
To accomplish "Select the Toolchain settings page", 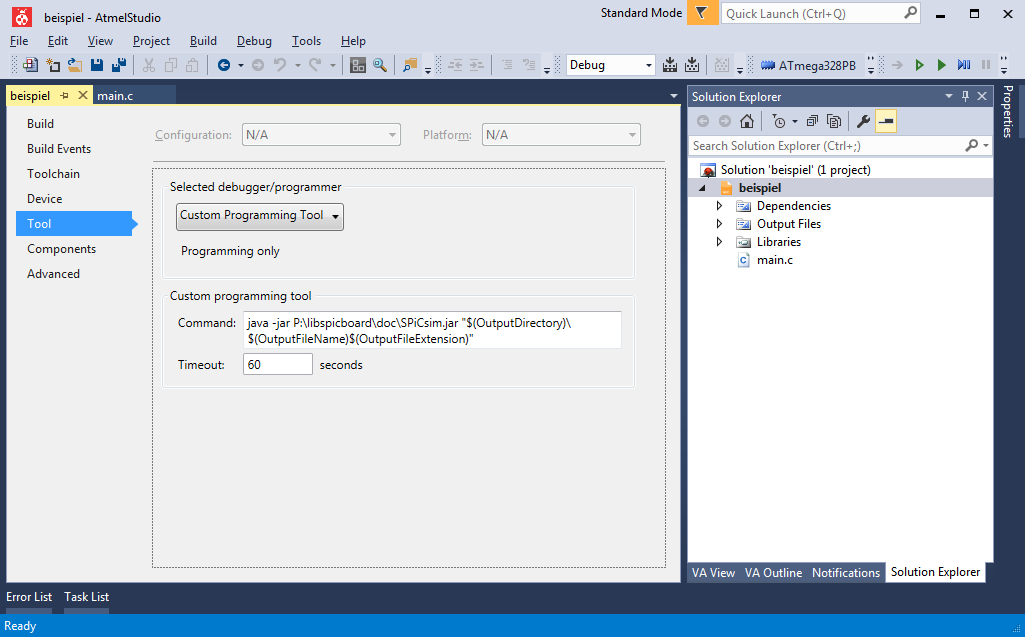I will click(x=53, y=173).
